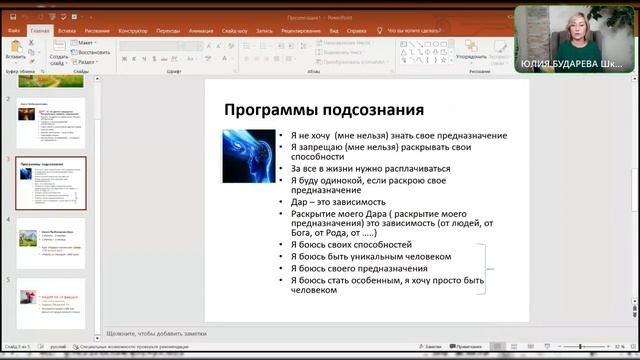The height and width of the screenshot is (360, 640).
Task: Toggle text shadow (S) formatting
Action: [x=154, y=59]
